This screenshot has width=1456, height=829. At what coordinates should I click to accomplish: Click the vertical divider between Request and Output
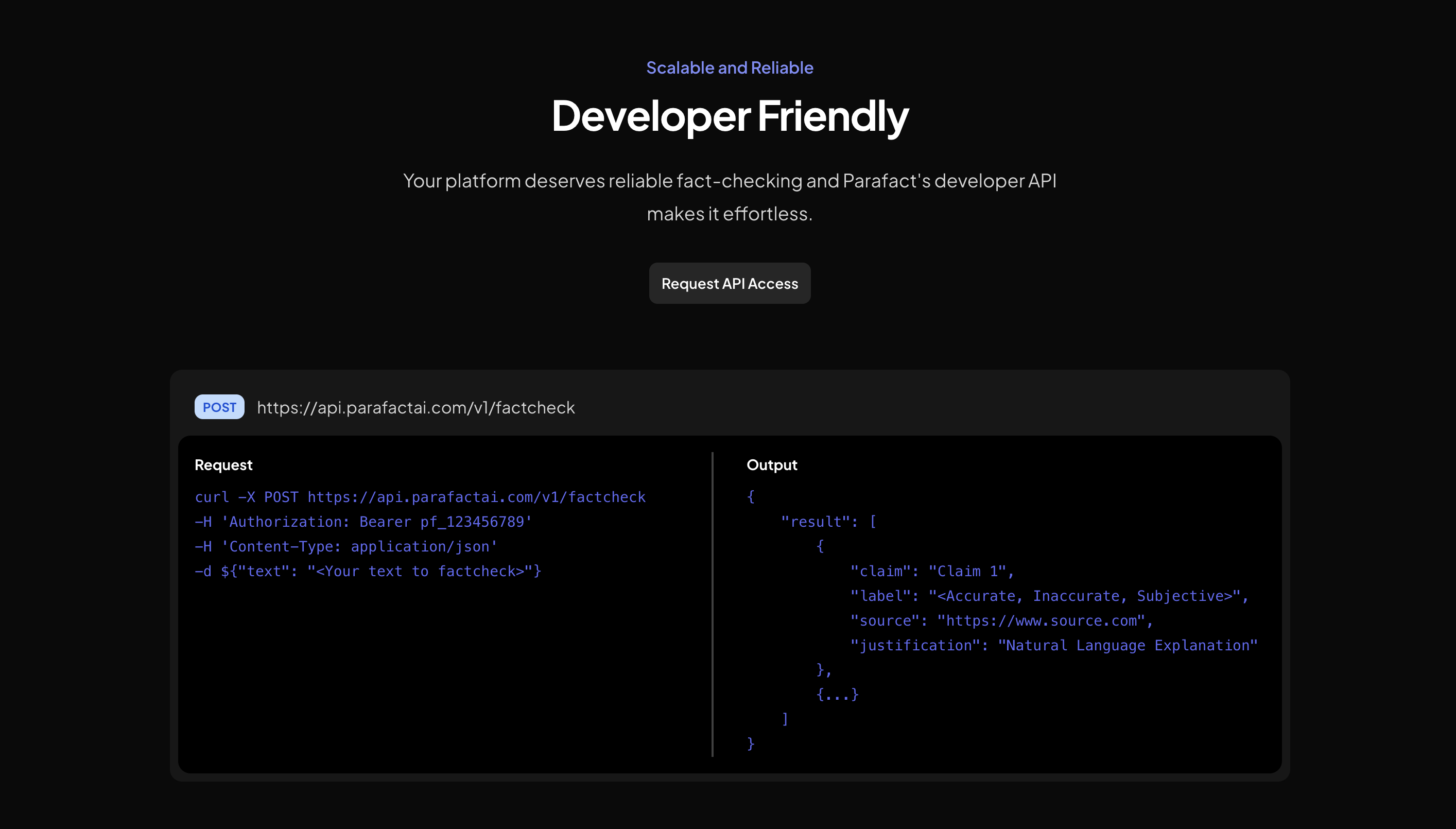(x=712, y=603)
